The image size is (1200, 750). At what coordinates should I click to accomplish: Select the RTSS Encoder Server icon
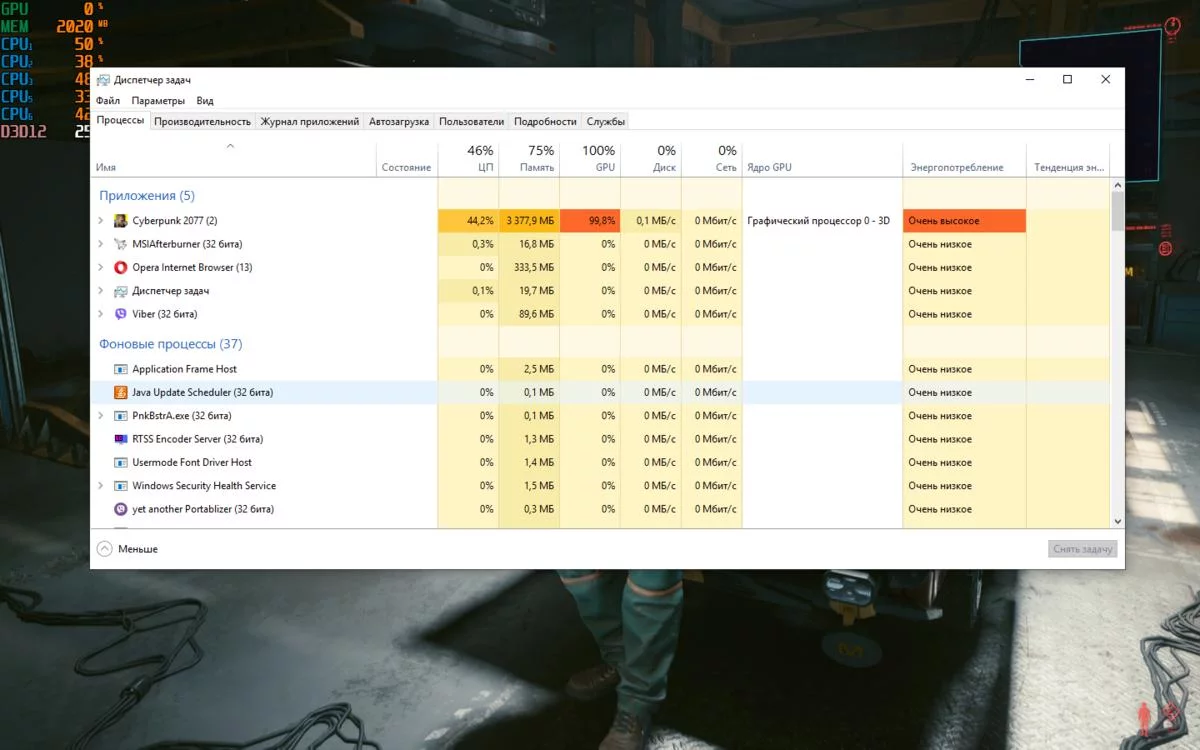pos(121,439)
